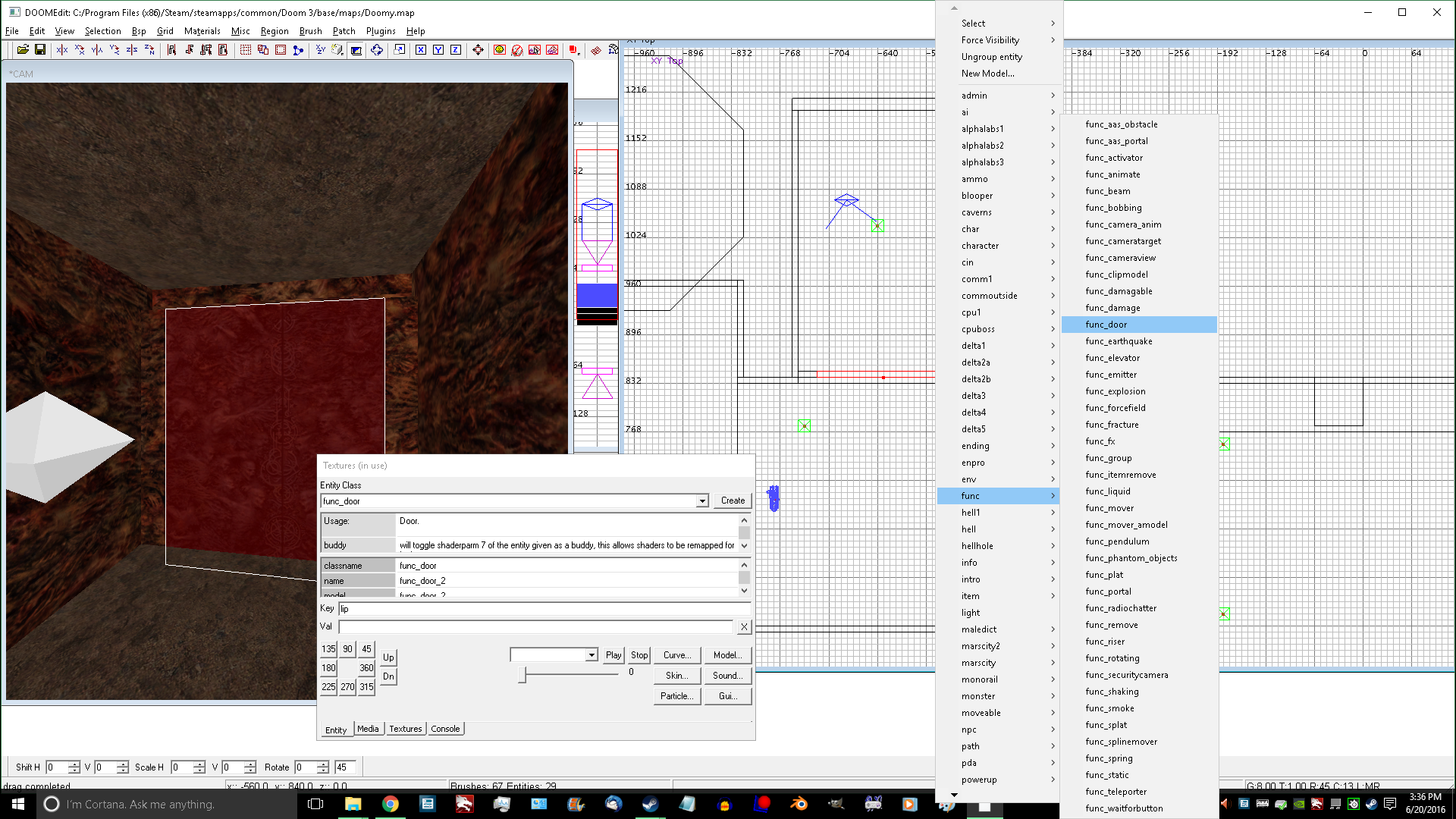Choose func_elevator from the submenu
This screenshot has width=1456, height=819.
click(x=1112, y=358)
